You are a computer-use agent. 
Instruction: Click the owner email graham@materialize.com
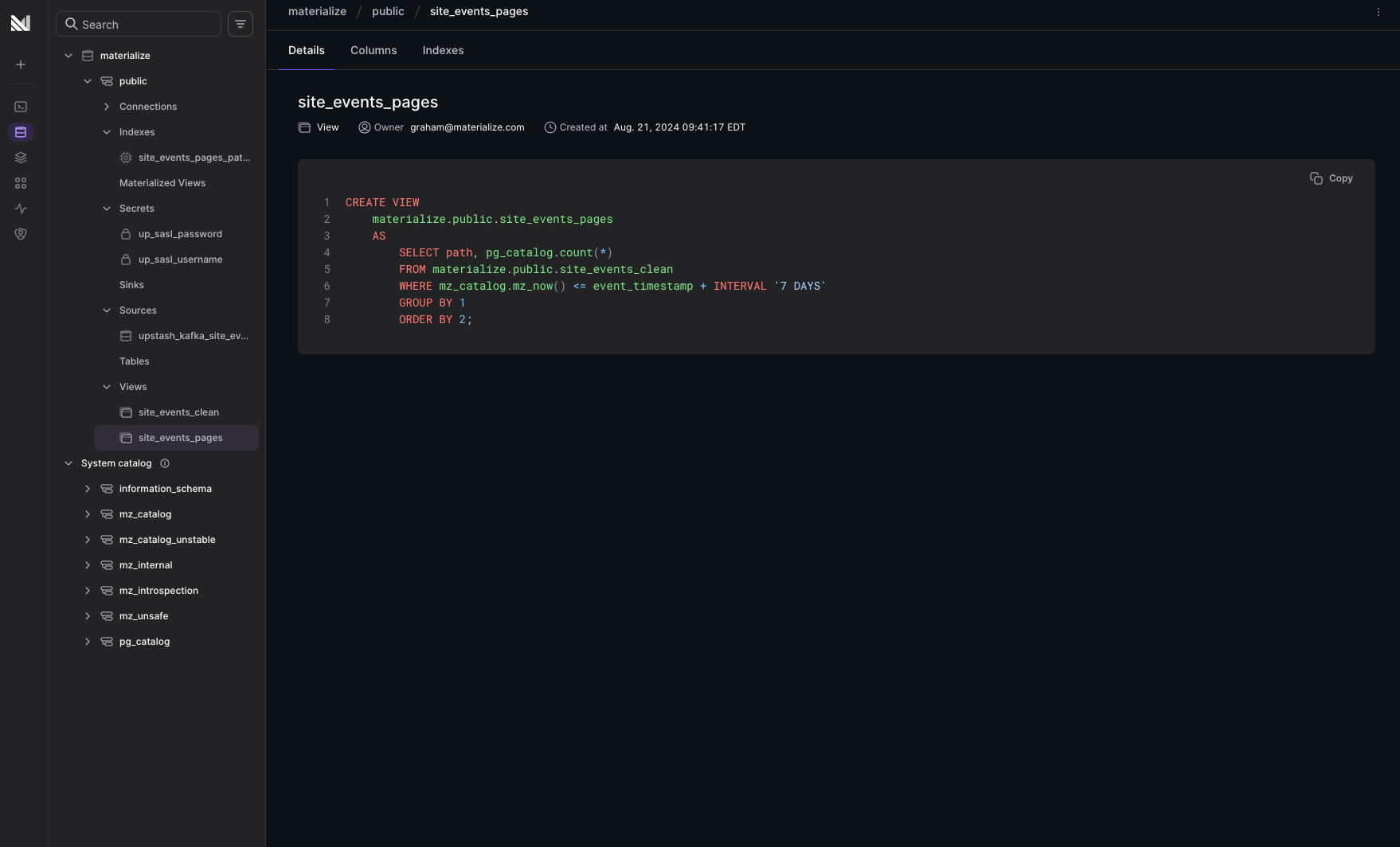467,127
